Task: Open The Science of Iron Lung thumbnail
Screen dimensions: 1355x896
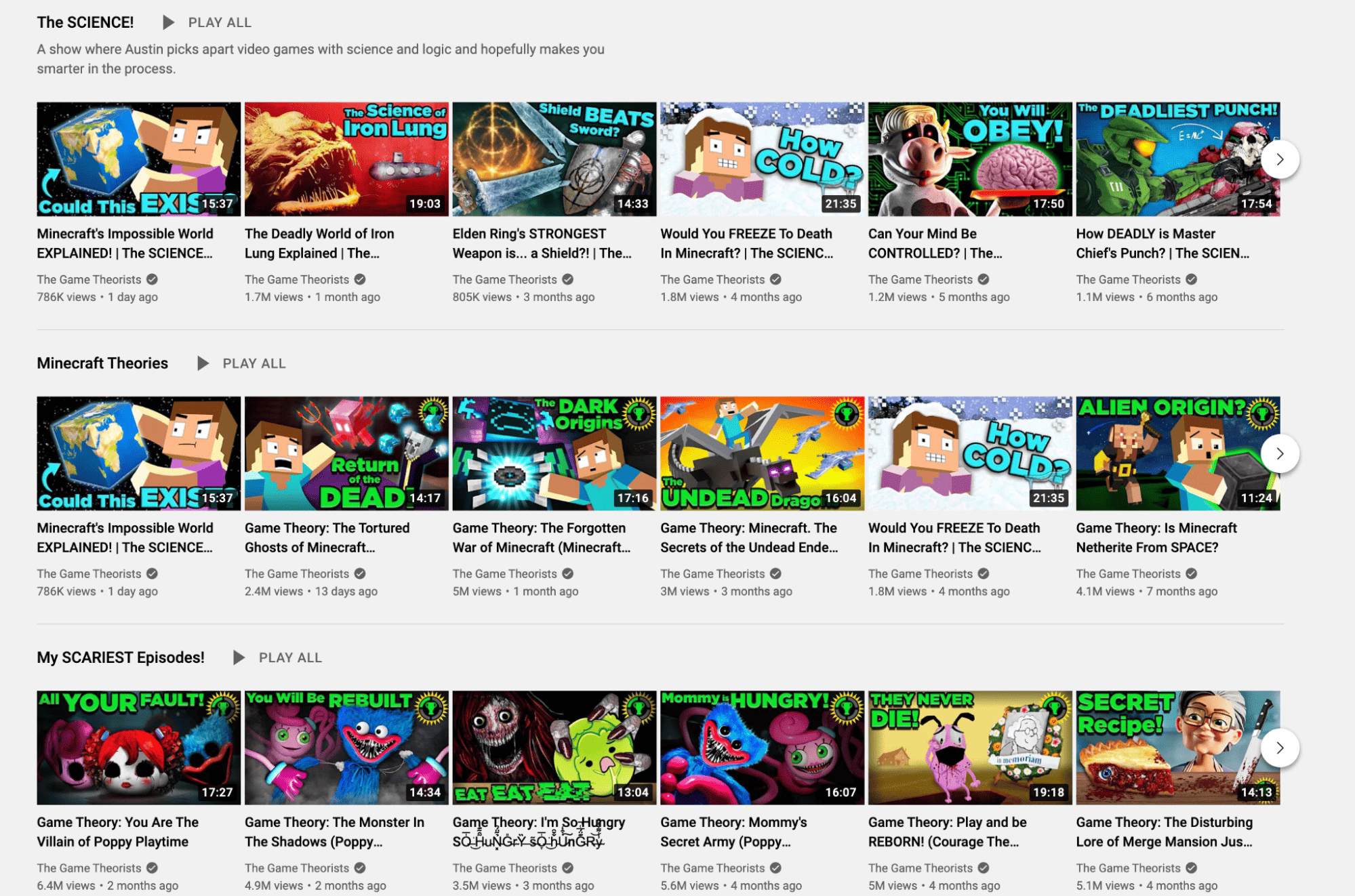Action: pyautogui.click(x=346, y=159)
